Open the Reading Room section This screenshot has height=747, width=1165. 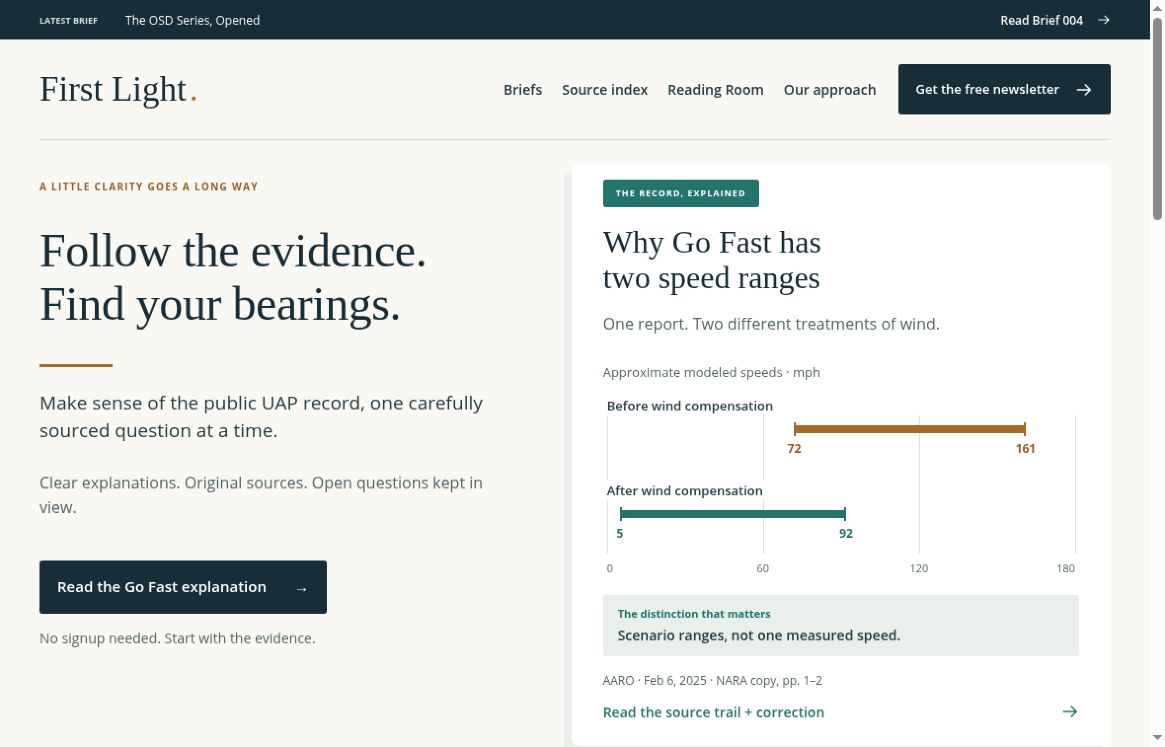point(715,90)
